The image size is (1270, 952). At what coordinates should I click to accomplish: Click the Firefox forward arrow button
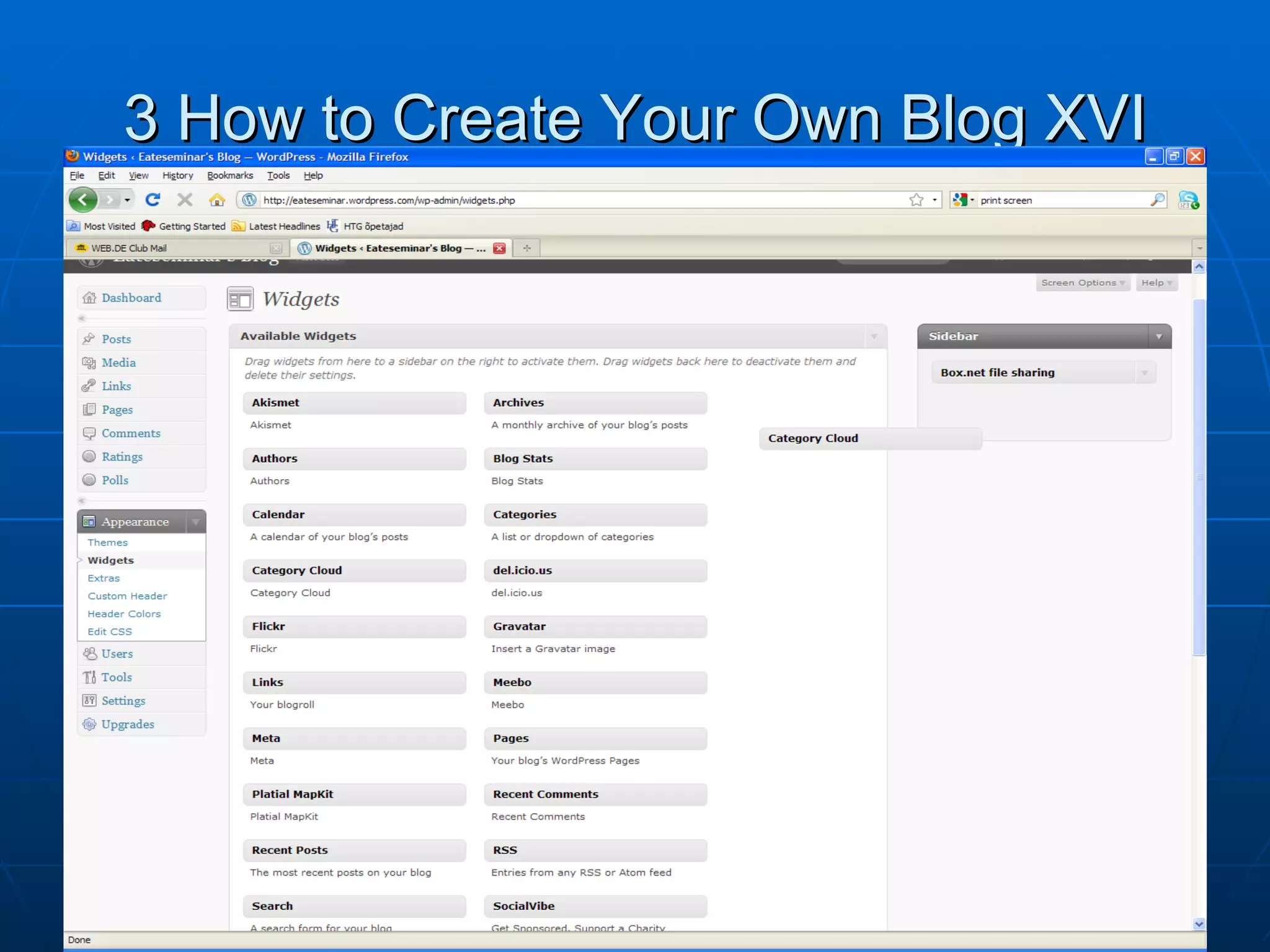point(109,200)
